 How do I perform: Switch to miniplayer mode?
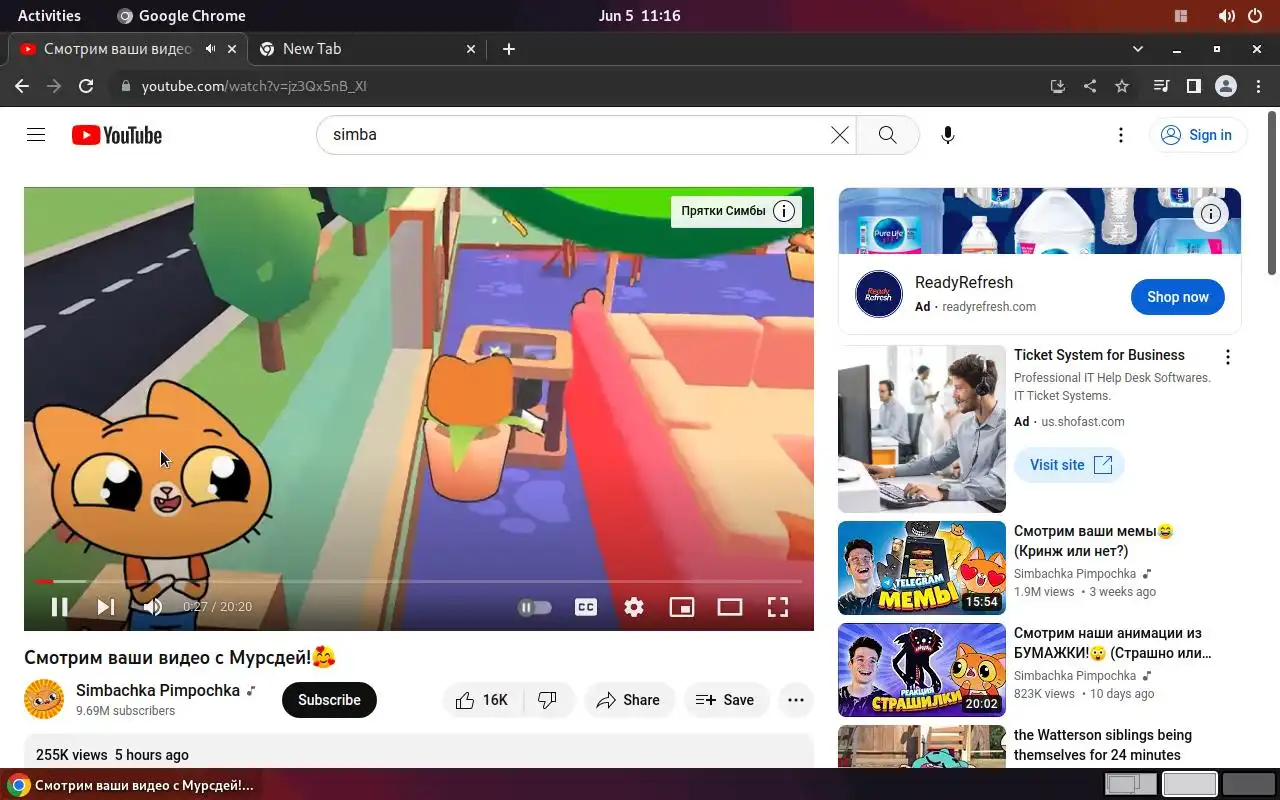point(682,607)
